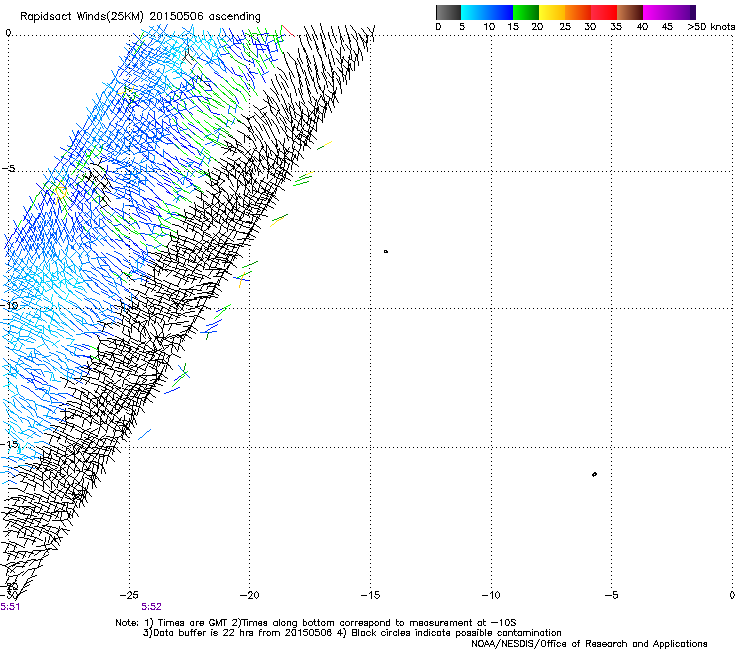Click the '-20' longitude axis label
The width and height of the screenshot is (740, 650).
click(250, 595)
